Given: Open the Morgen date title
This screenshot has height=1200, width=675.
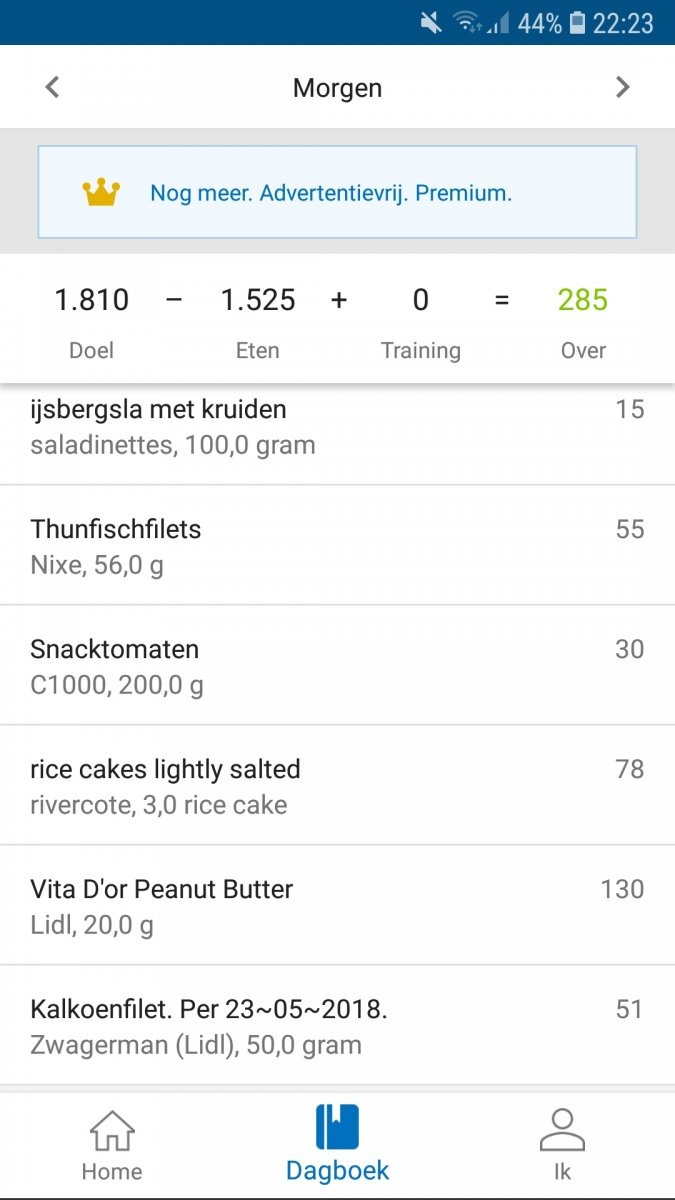Looking at the screenshot, I should pyautogui.click(x=337, y=87).
